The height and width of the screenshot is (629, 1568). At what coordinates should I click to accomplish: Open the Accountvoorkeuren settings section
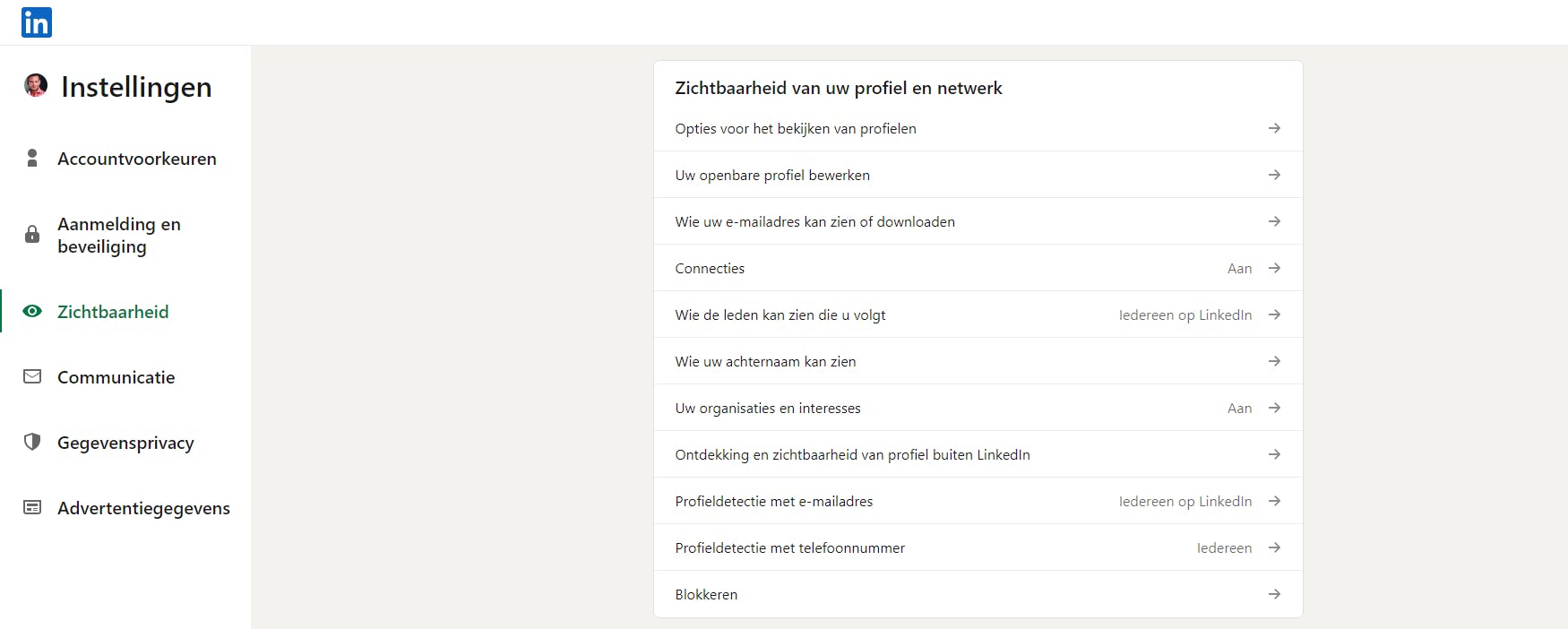click(136, 159)
